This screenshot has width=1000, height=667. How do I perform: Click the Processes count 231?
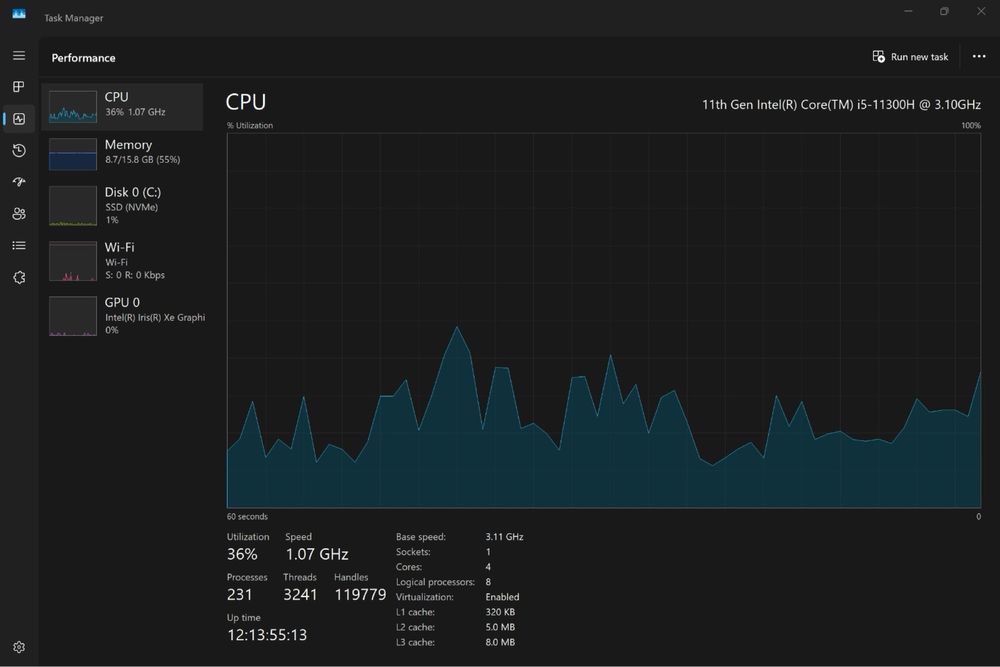pyautogui.click(x=239, y=594)
